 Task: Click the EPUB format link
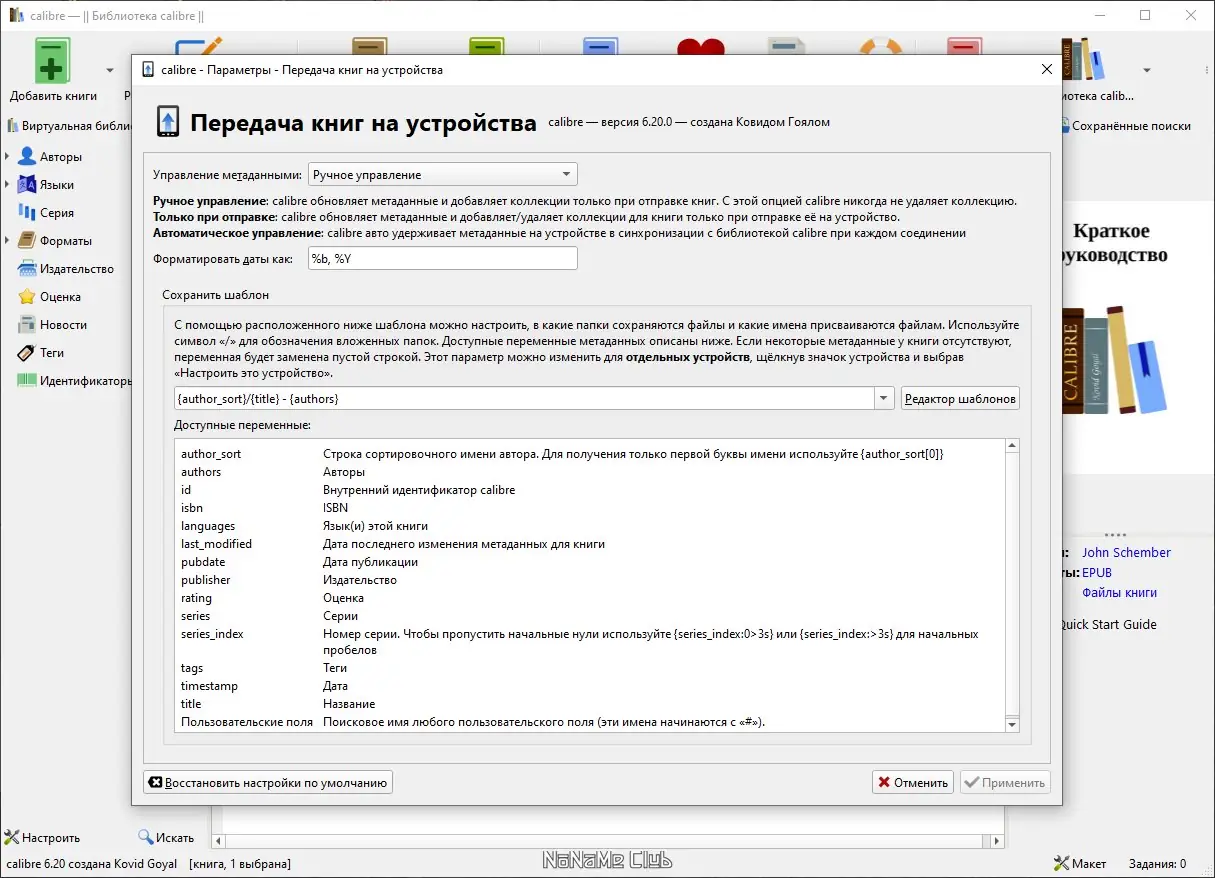tap(1097, 572)
